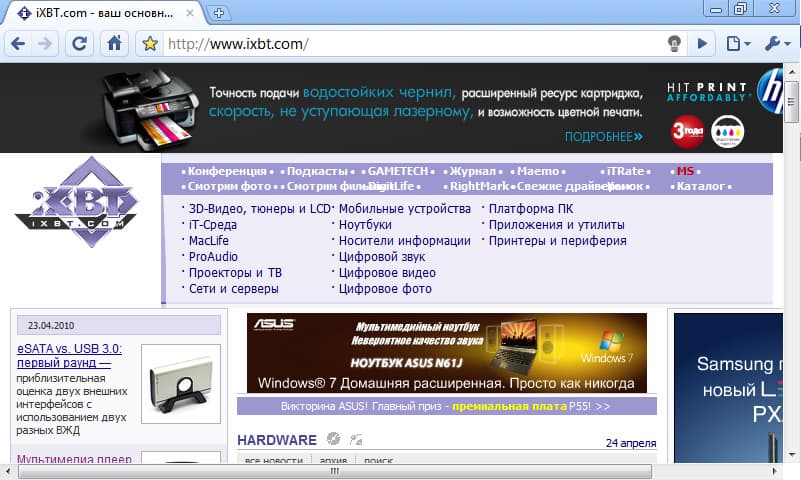Click the Samsung advertisement banner
The width and height of the screenshot is (801, 480).
coord(728,388)
